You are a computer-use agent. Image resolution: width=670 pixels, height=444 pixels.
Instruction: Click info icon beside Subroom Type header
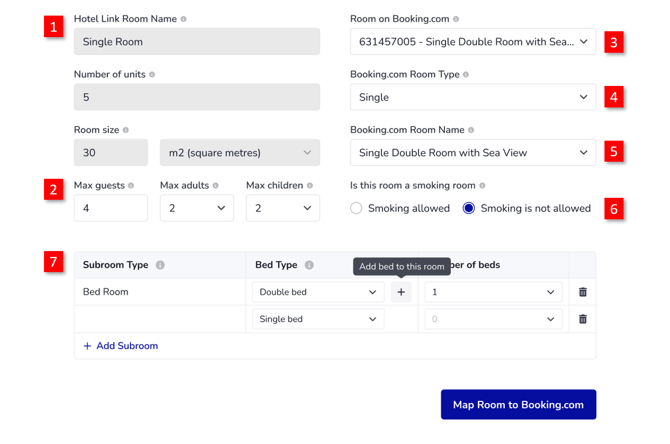[x=160, y=265]
